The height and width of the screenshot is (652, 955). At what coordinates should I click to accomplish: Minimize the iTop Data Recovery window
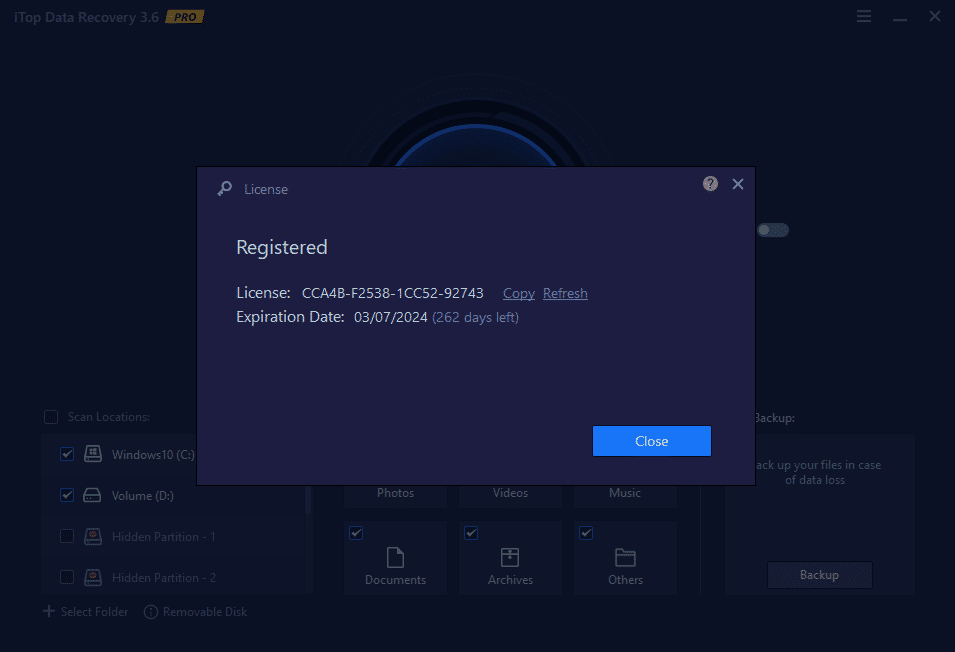coord(900,20)
